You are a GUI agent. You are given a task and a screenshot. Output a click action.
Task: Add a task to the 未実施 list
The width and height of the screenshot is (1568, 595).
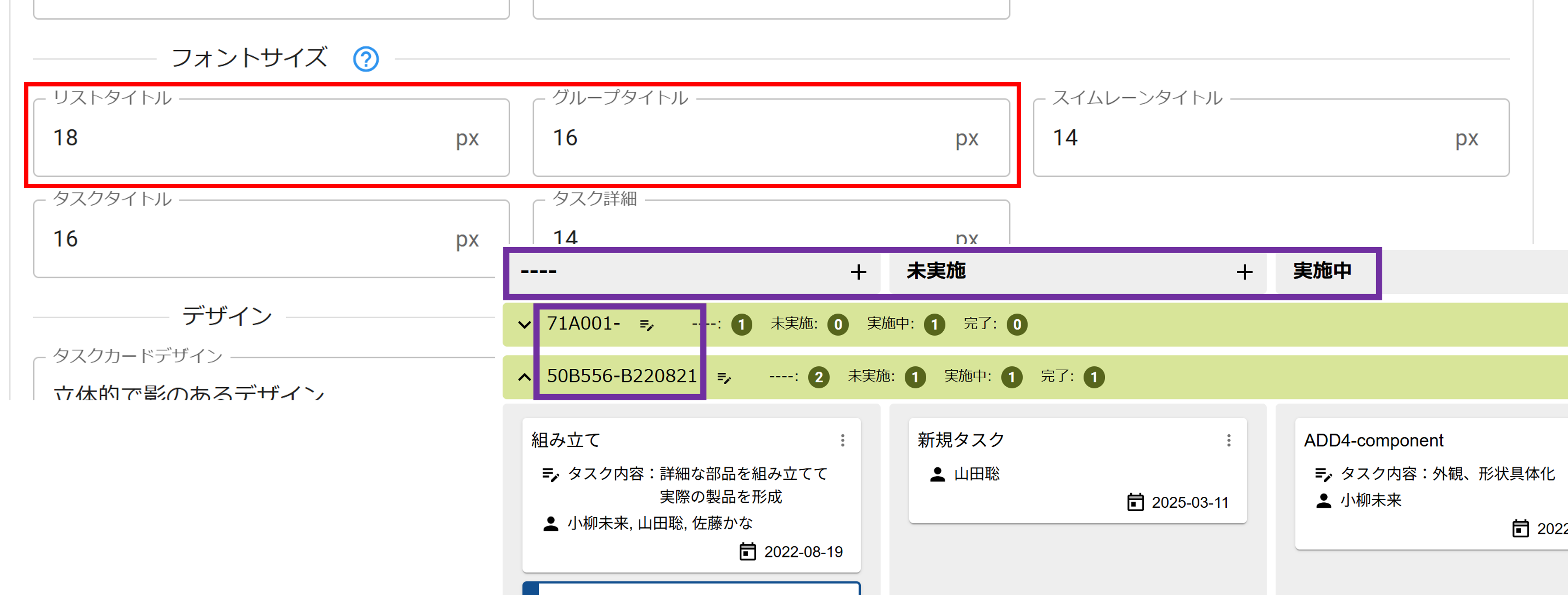pos(1244,272)
